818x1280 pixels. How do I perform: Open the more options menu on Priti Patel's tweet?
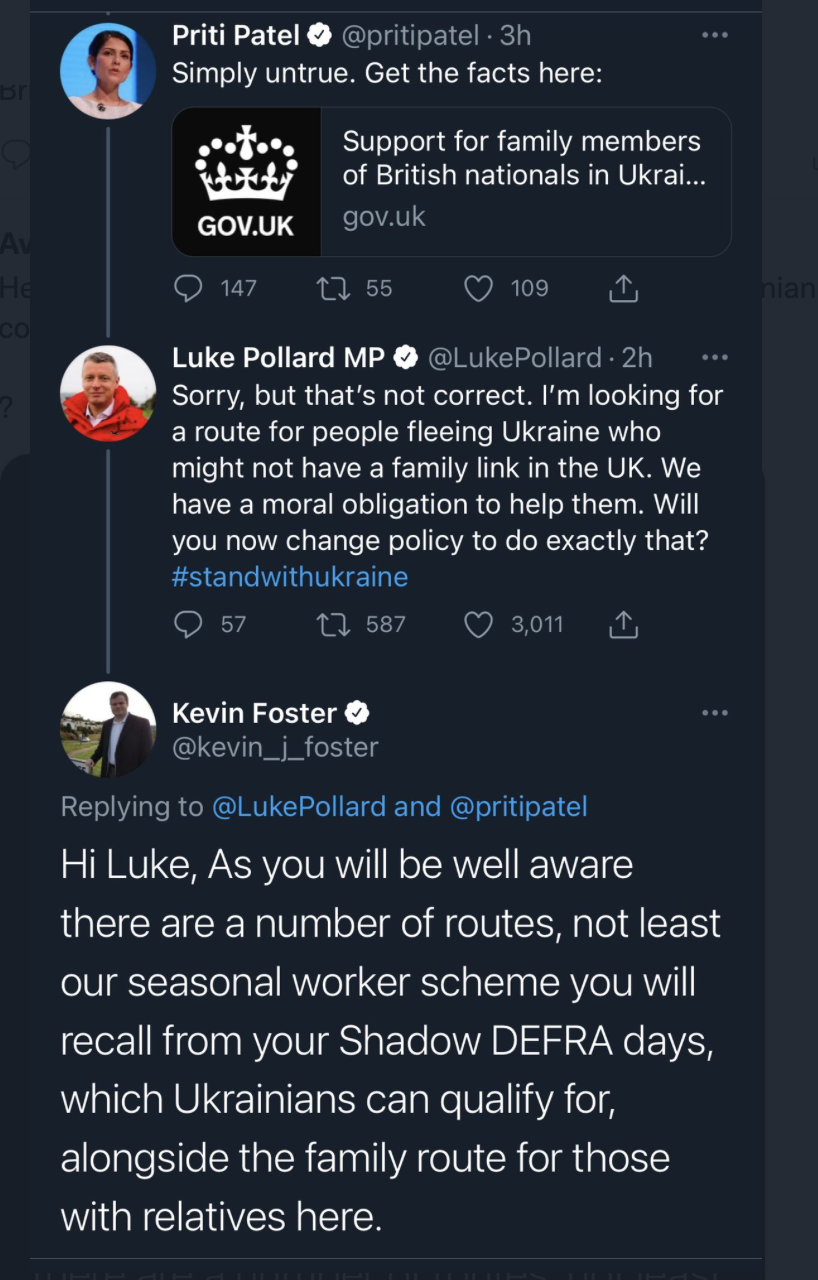(715, 34)
